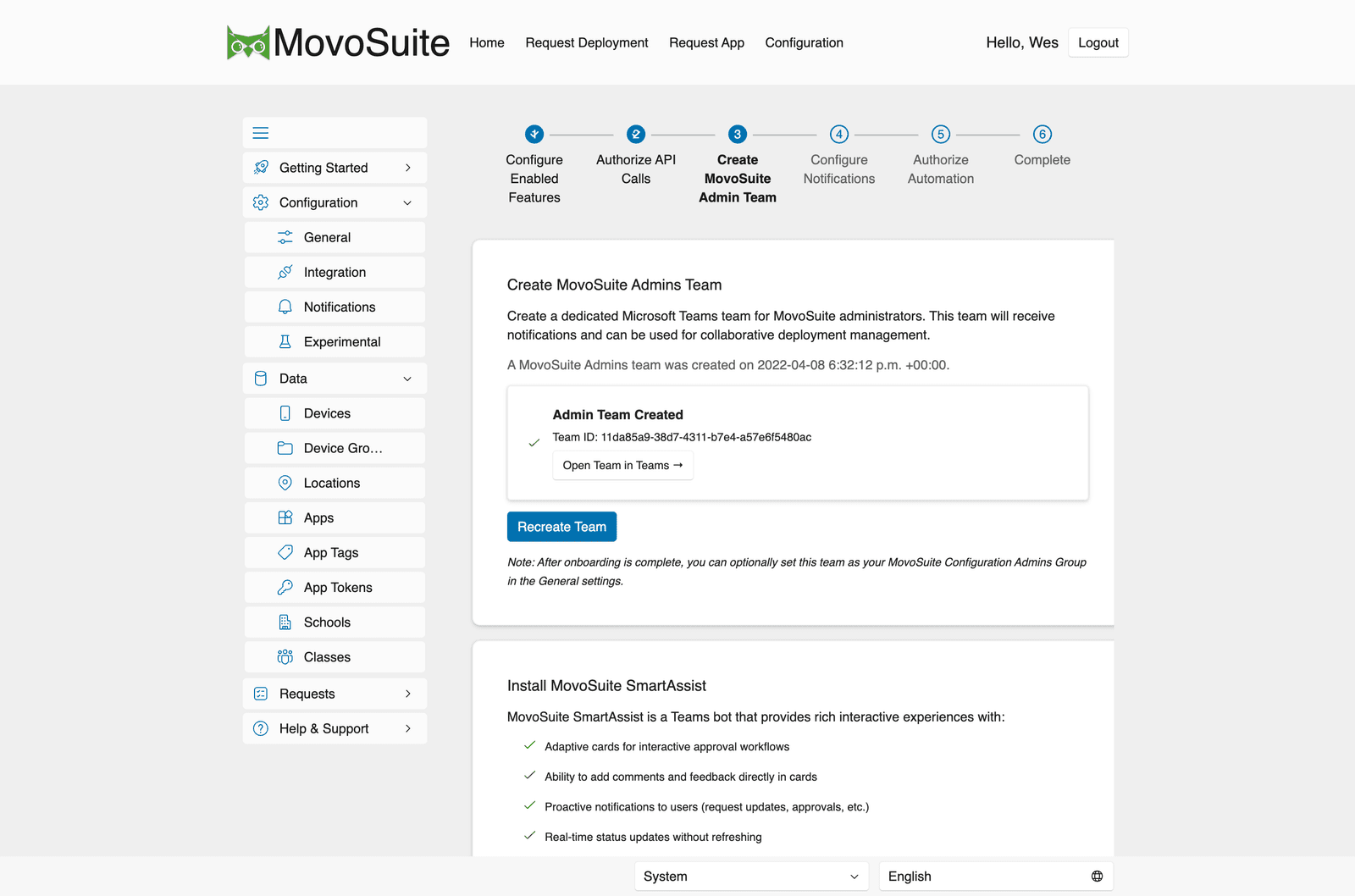Open the Locations sidebar item
The width and height of the screenshot is (1355, 896).
pyautogui.click(x=335, y=483)
